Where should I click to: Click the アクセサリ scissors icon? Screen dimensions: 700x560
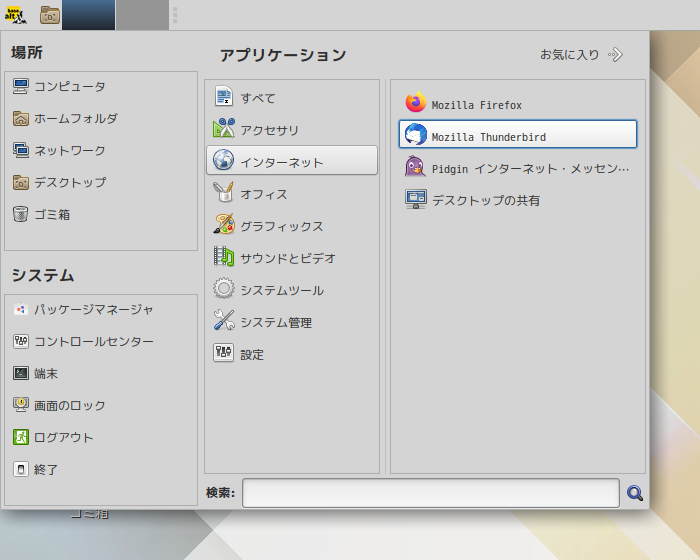pos(224,128)
